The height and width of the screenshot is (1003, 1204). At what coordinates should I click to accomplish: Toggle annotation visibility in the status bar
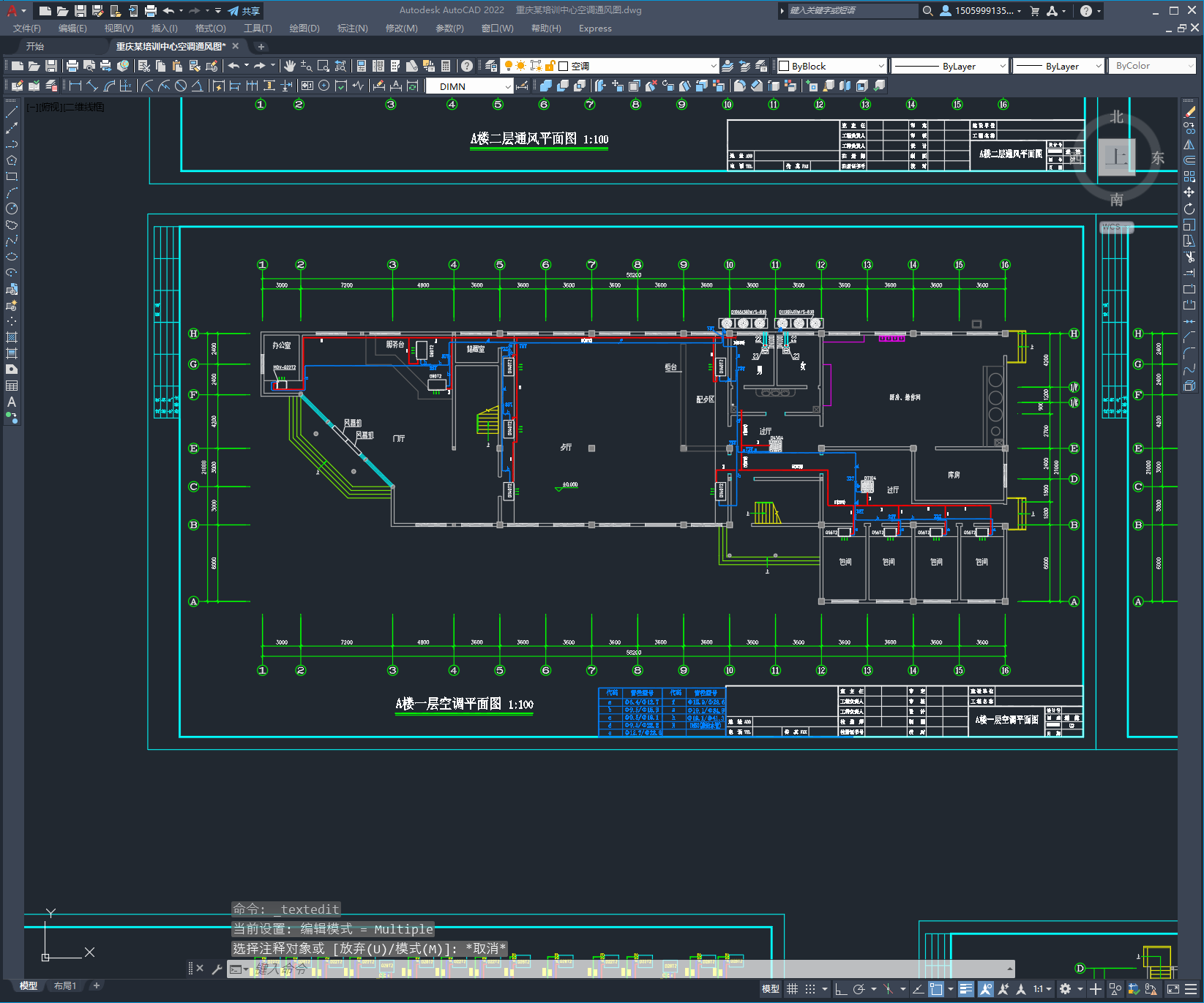pos(986,989)
